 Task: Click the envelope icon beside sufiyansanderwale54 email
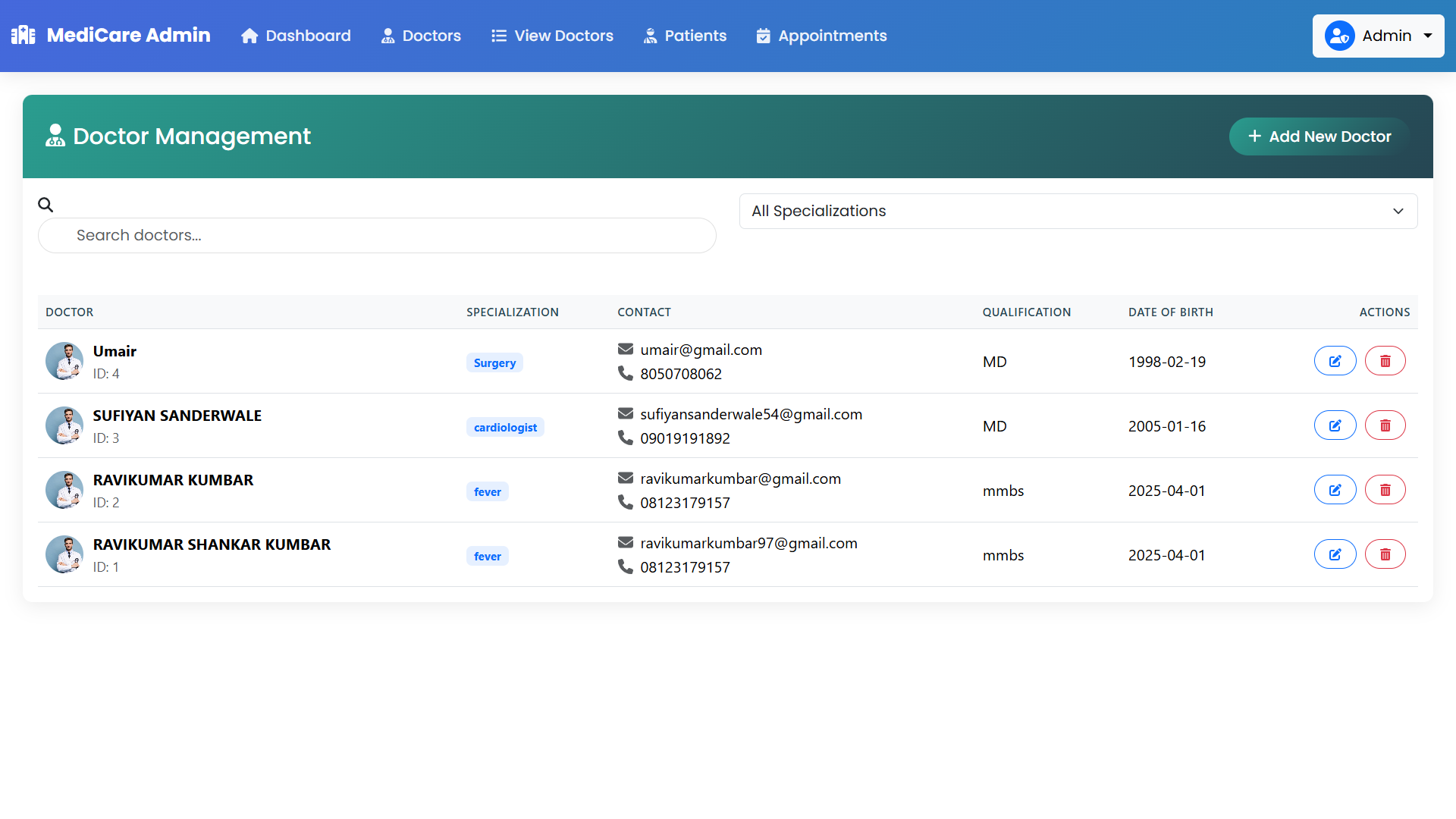(x=626, y=413)
